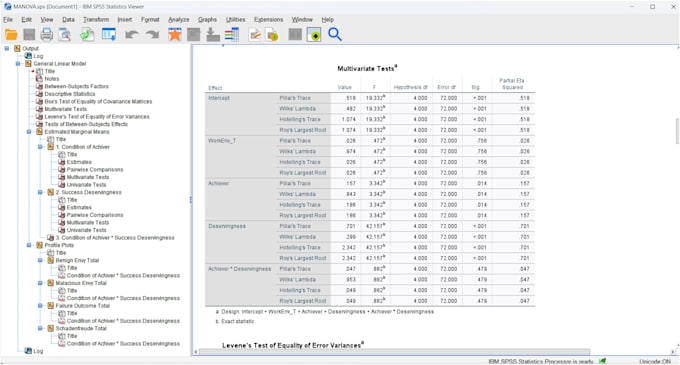Click the Redo arrow icon

coord(152,35)
